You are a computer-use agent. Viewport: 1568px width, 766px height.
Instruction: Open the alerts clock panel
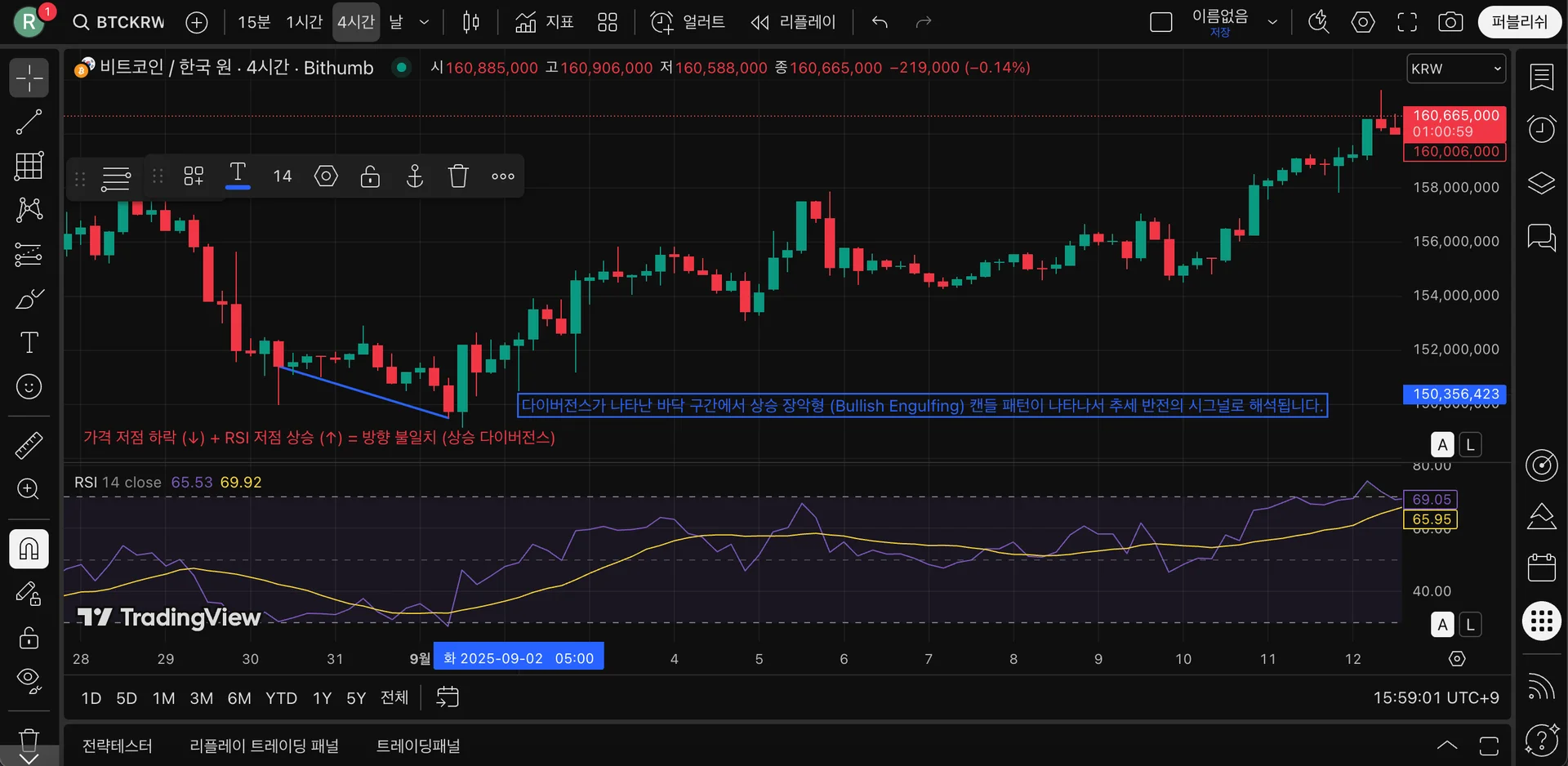[x=1541, y=129]
